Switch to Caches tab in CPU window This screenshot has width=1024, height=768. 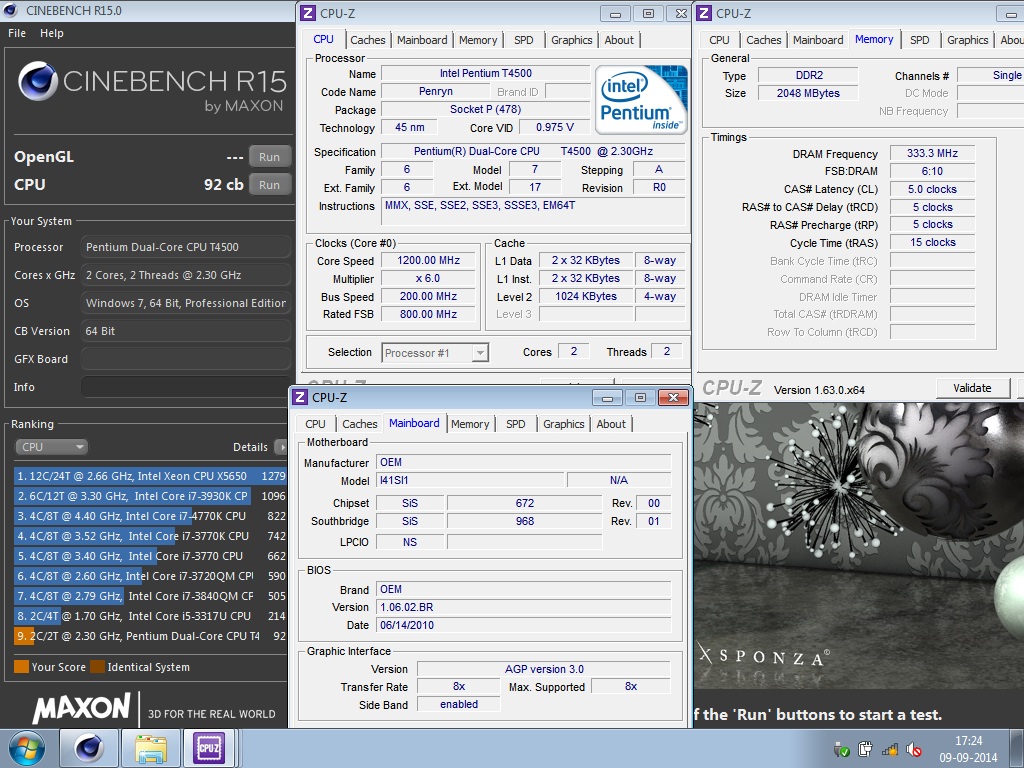pyautogui.click(x=368, y=40)
